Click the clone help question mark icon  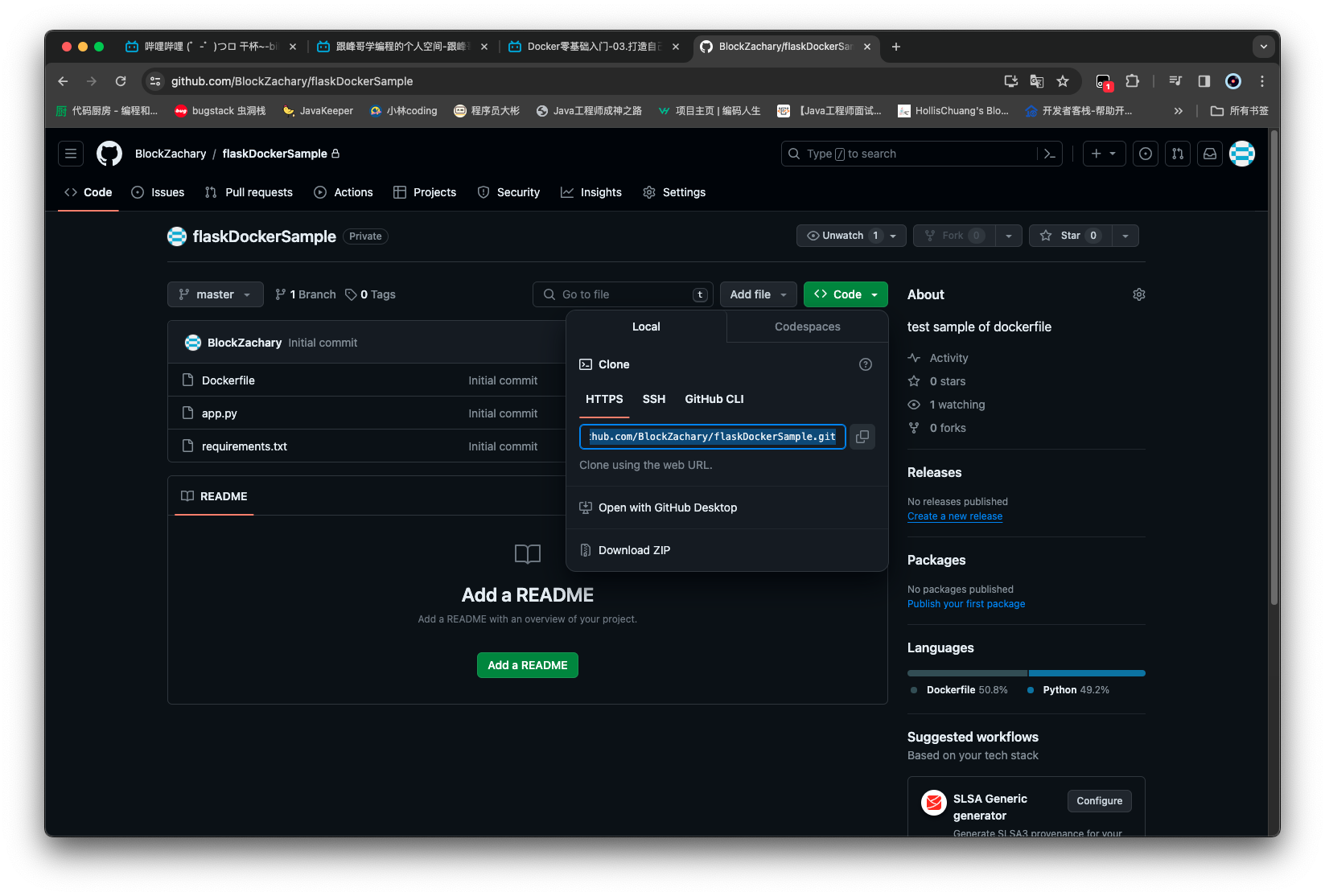click(866, 364)
